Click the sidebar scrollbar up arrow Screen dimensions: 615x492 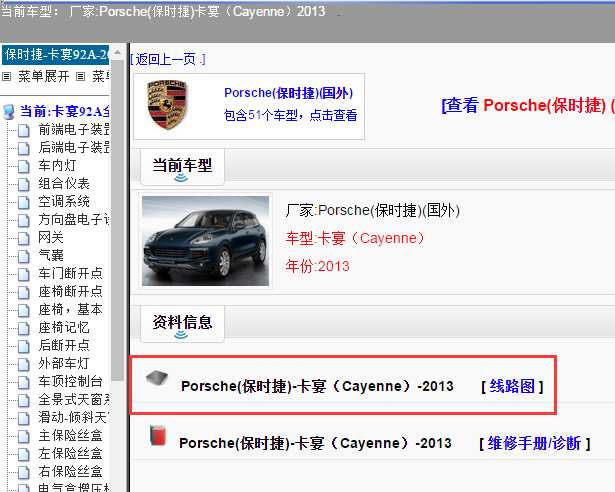(118, 52)
